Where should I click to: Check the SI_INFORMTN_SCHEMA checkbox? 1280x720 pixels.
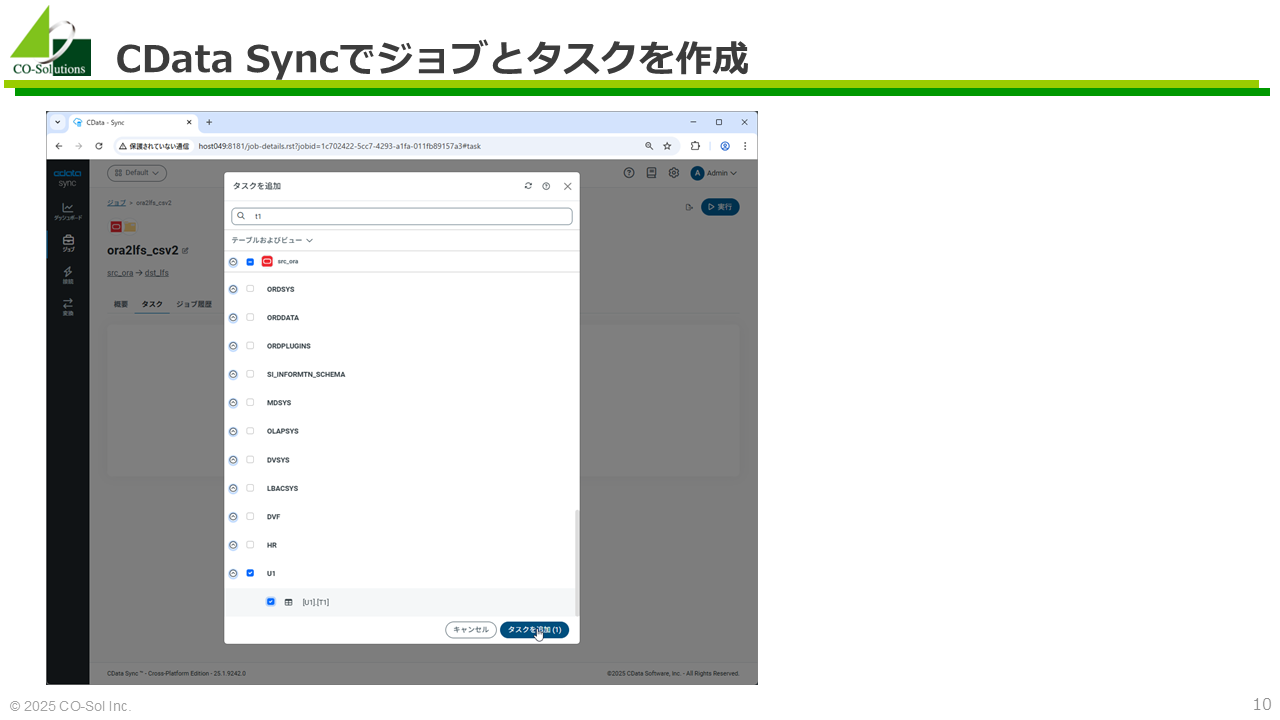click(x=250, y=374)
